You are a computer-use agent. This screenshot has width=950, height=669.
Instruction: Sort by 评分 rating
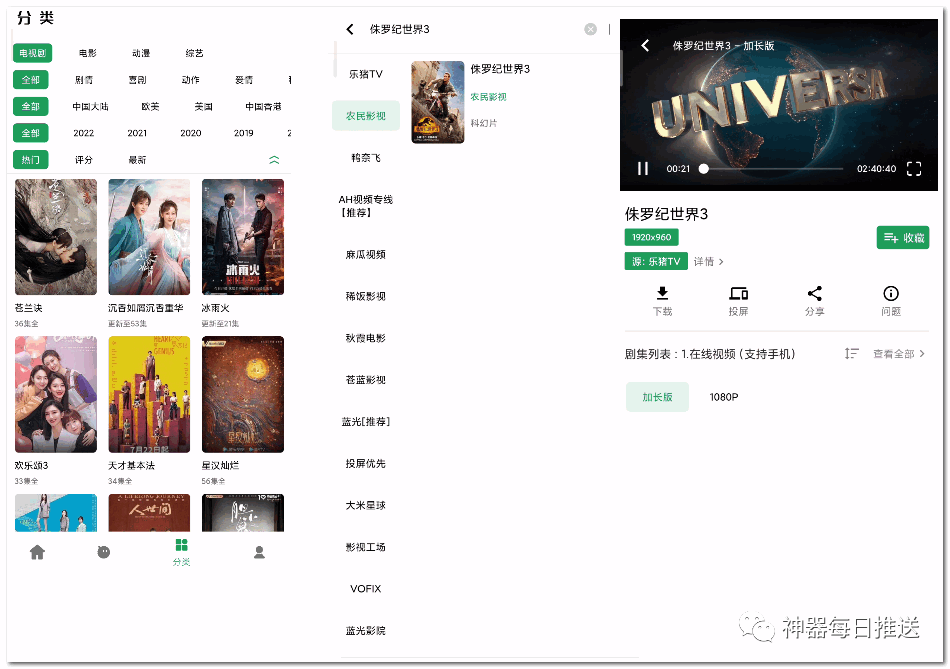tap(84, 159)
